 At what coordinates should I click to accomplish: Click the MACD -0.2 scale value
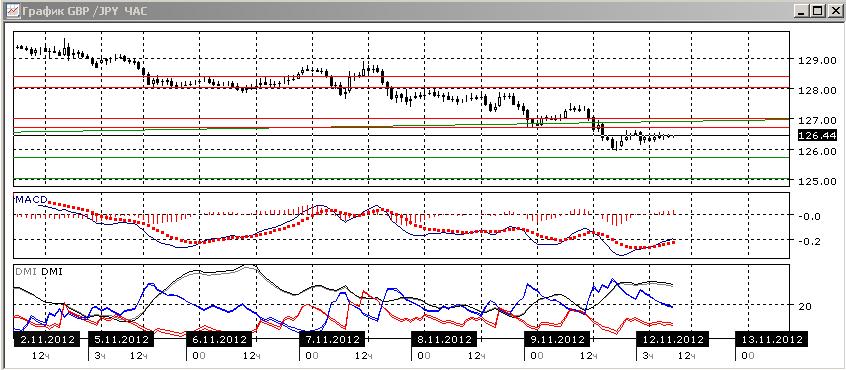click(809, 241)
